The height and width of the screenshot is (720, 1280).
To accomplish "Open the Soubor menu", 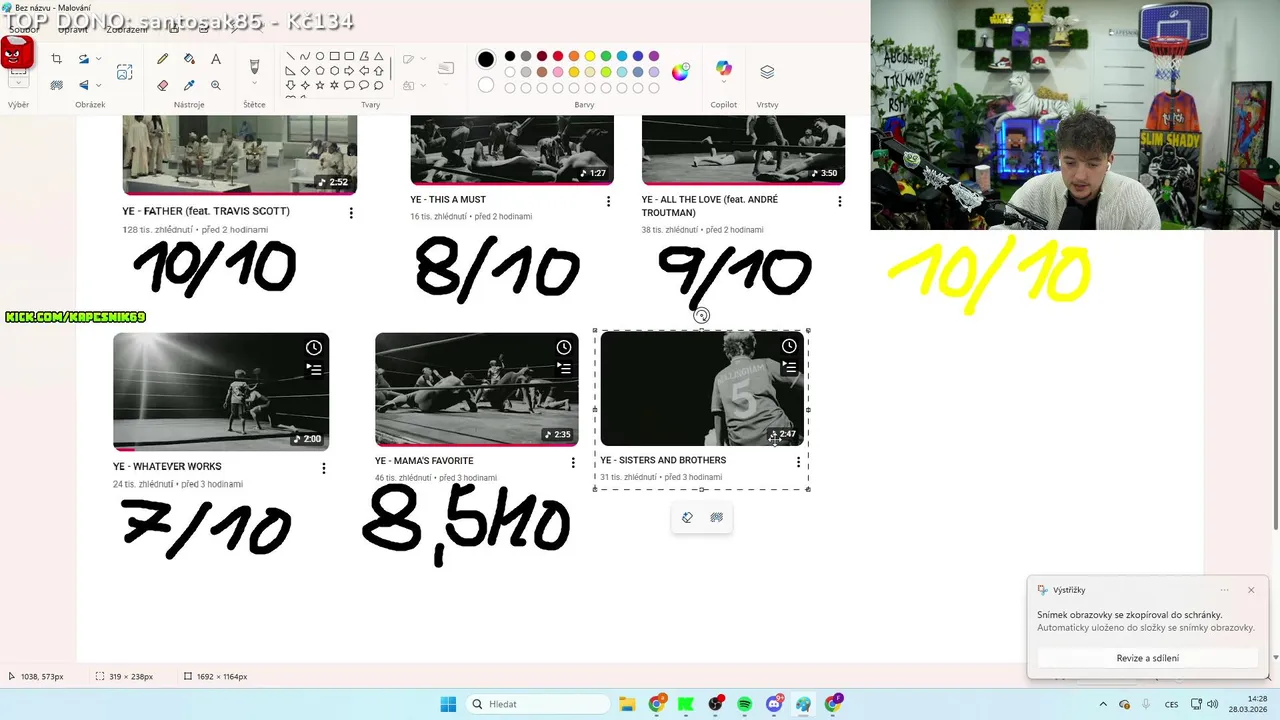I will [x=22, y=30].
